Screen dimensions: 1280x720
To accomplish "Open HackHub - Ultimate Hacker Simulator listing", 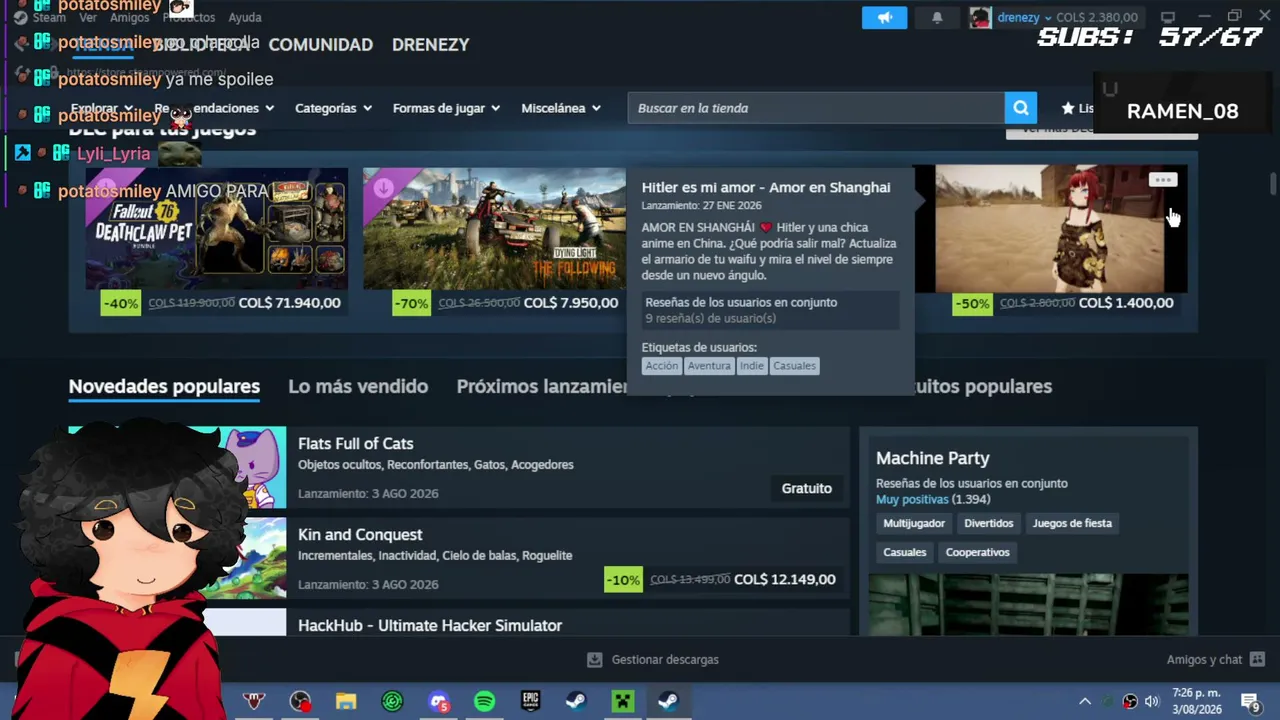I will pos(459,622).
